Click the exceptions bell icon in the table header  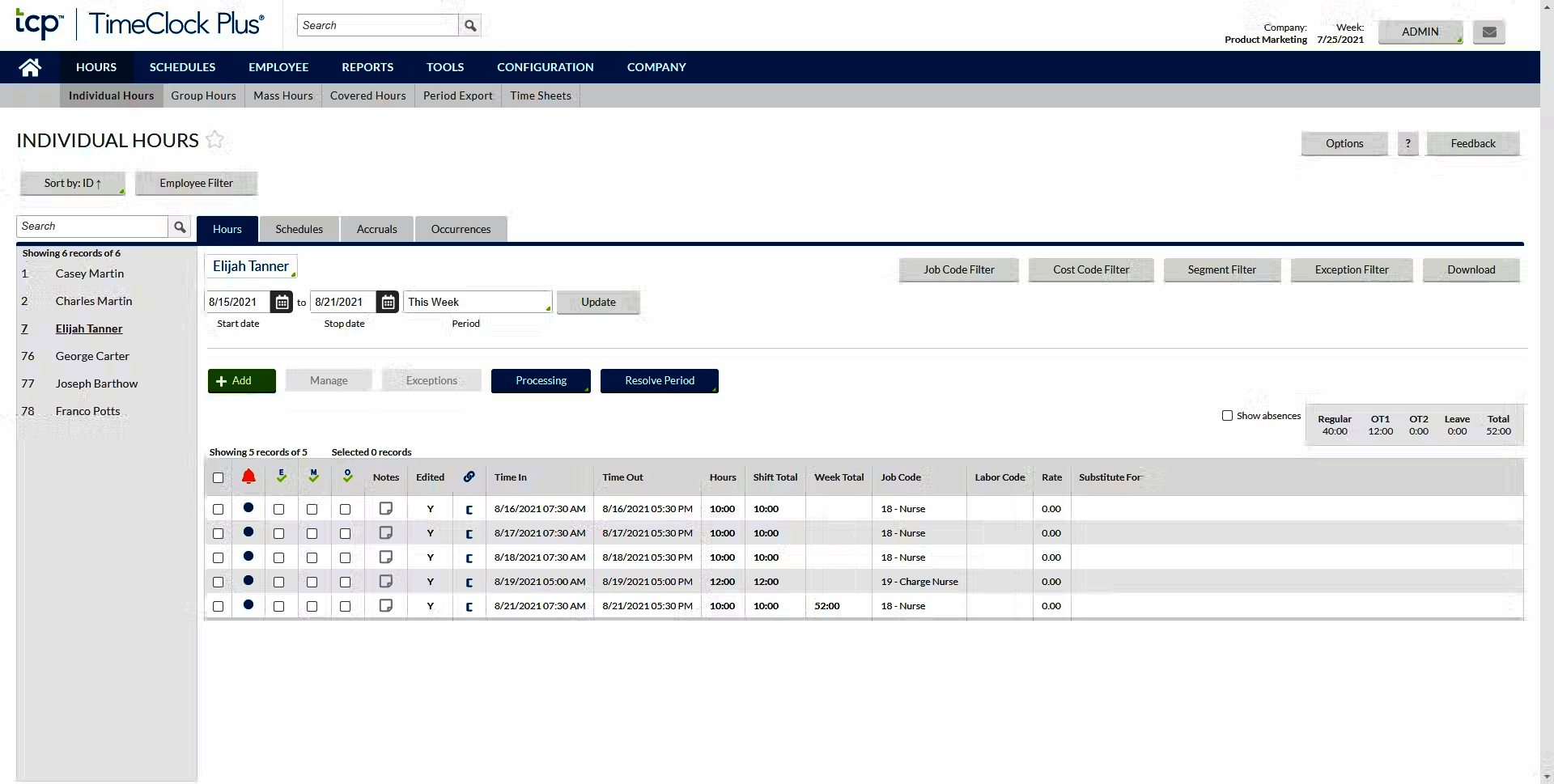pyautogui.click(x=248, y=477)
